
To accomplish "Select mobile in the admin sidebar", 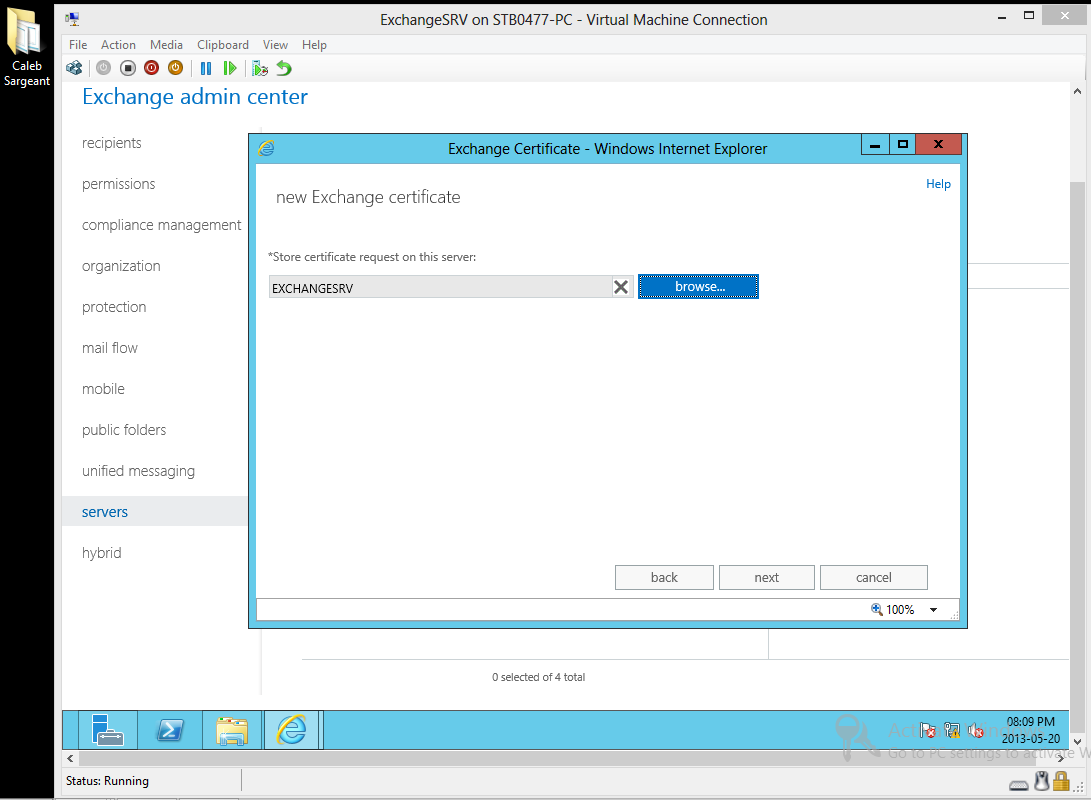I will pos(103,389).
